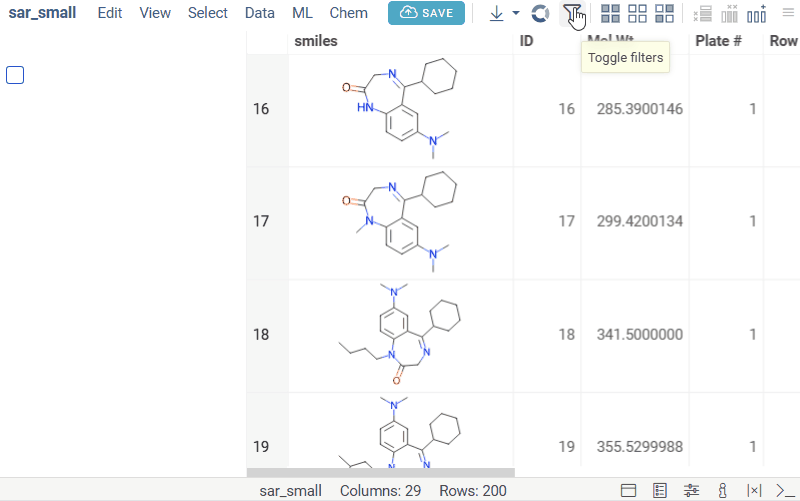Toggle filters with the funnel icon
This screenshot has height=501, width=800.
pyautogui.click(x=572, y=13)
